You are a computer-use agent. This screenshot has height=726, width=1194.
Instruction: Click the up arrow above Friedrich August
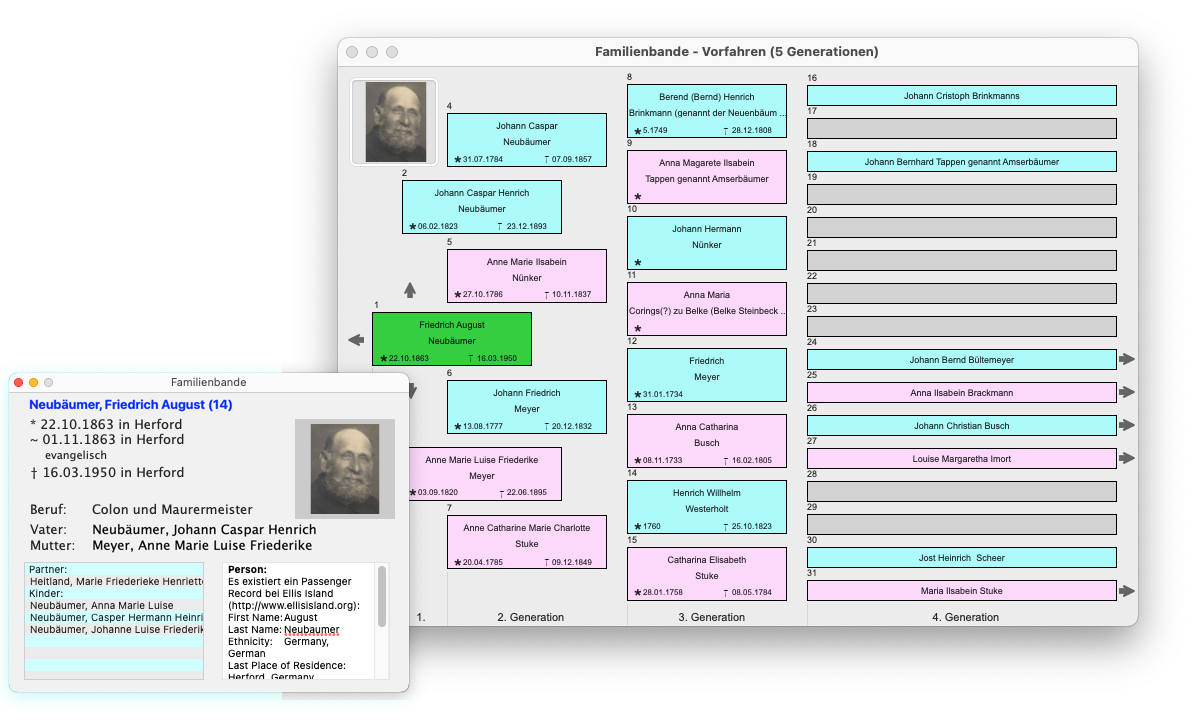click(x=409, y=290)
